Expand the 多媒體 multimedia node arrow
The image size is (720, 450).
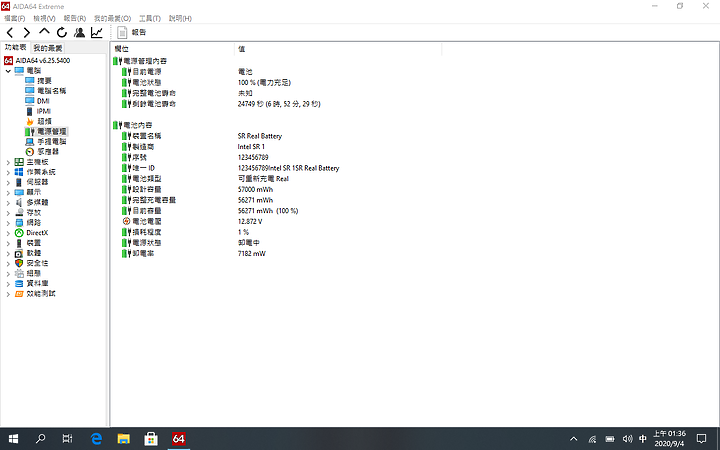[8, 202]
